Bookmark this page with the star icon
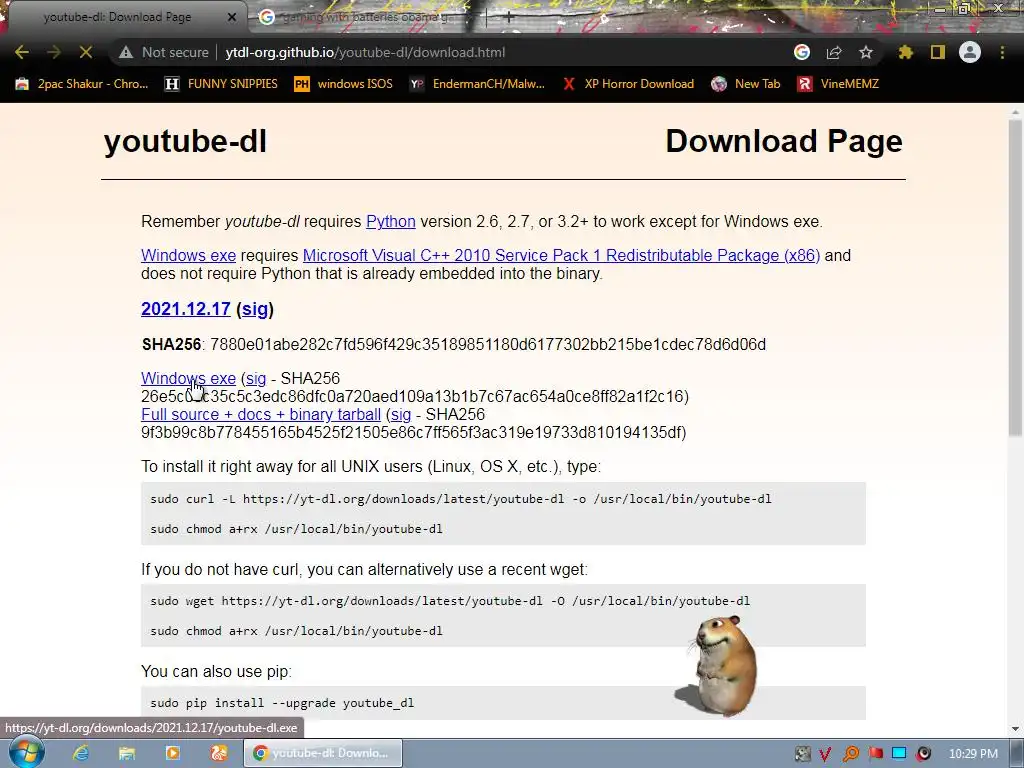 click(866, 52)
